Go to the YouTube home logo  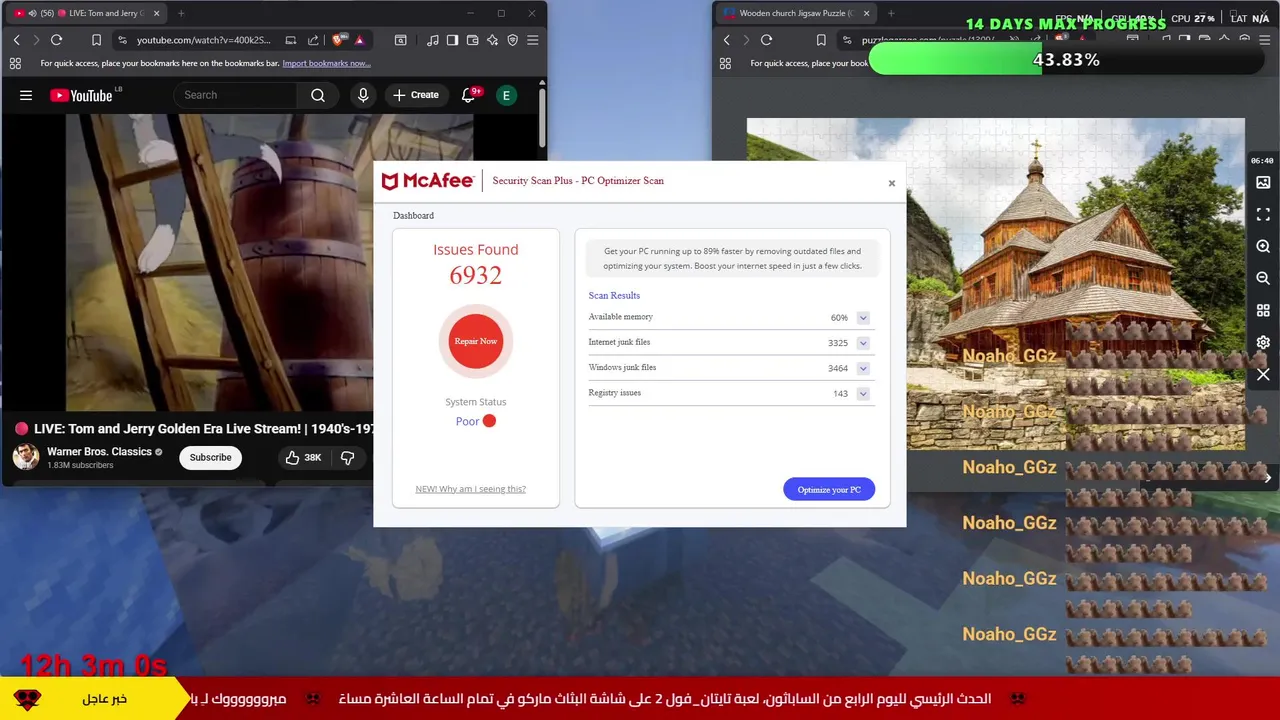click(82, 95)
